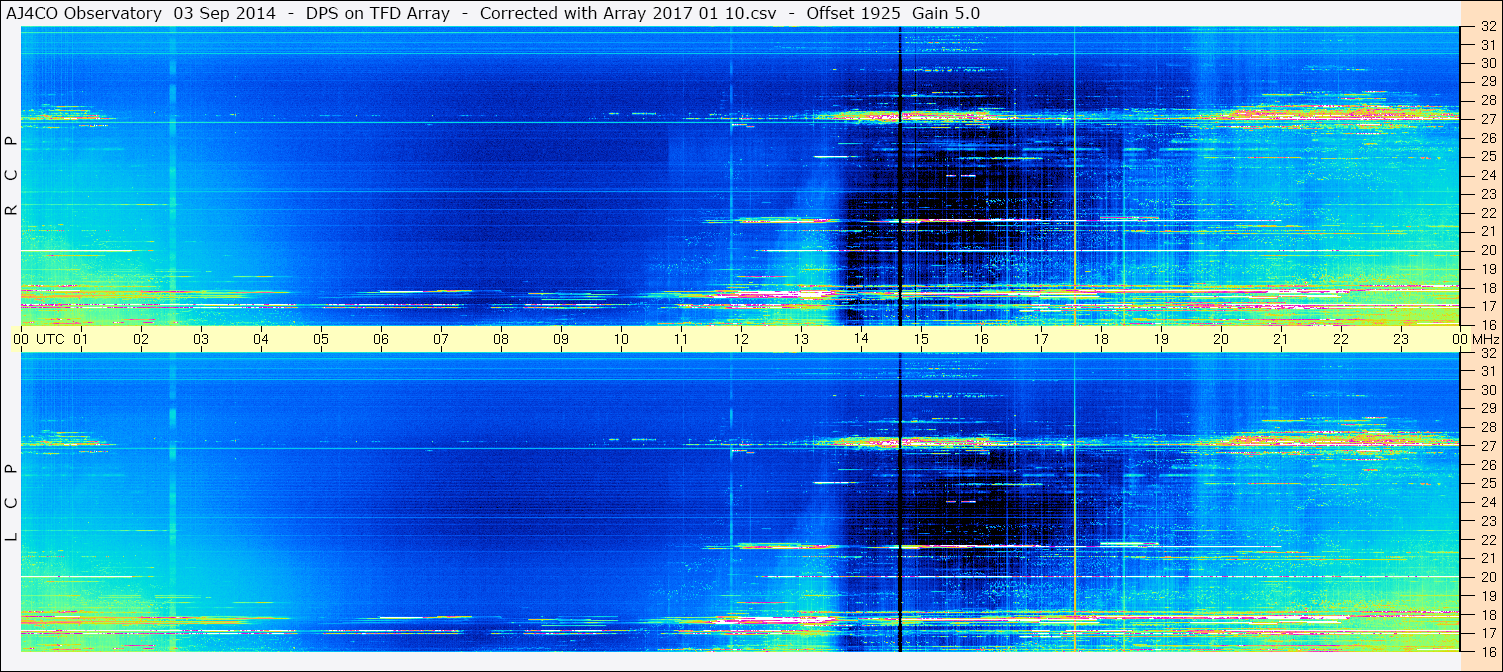Viewport: 1503px width, 672px height.
Task: Select the LCP panel vertical label
Action: pyautogui.click(x=12, y=502)
